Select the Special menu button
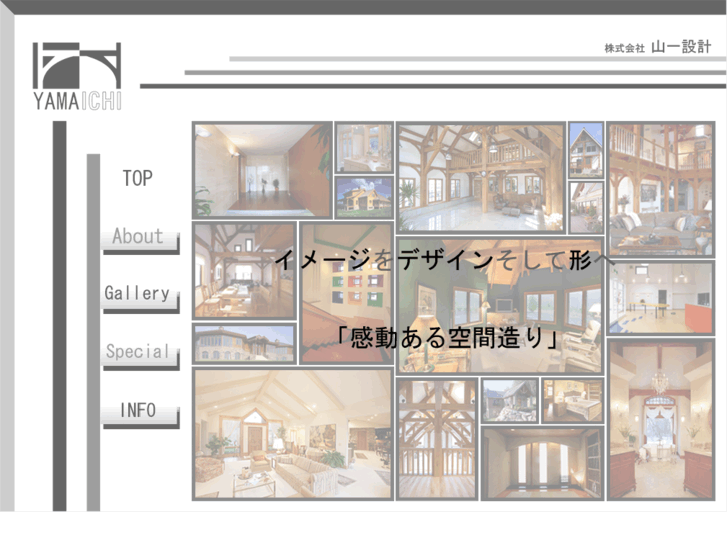Screen dimensions: 727x545 [x=140, y=354]
